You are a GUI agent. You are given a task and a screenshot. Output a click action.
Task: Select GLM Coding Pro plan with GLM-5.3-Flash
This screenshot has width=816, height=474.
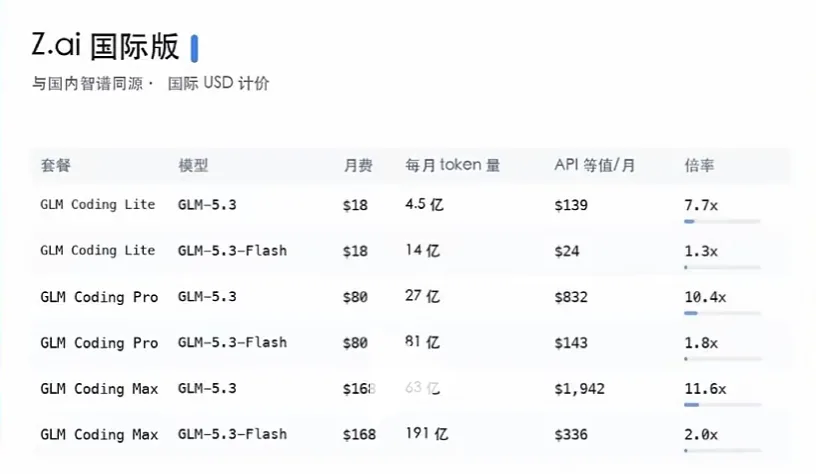point(411,343)
